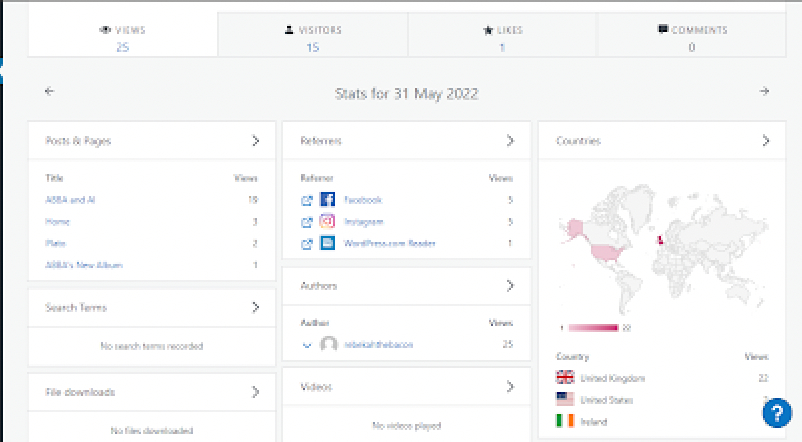Open the WordPress.com Reader referrer link

pyautogui.click(x=390, y=244)
